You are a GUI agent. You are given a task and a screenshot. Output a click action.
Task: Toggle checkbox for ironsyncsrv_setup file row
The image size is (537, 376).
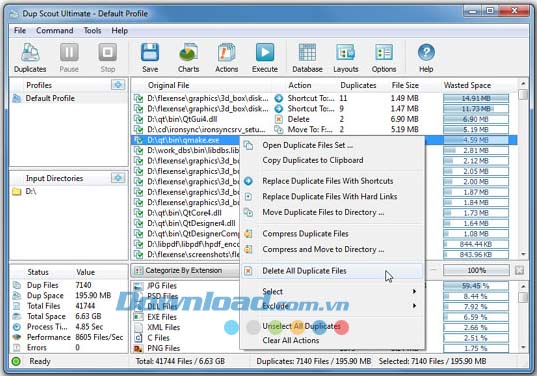pos(138,129)
